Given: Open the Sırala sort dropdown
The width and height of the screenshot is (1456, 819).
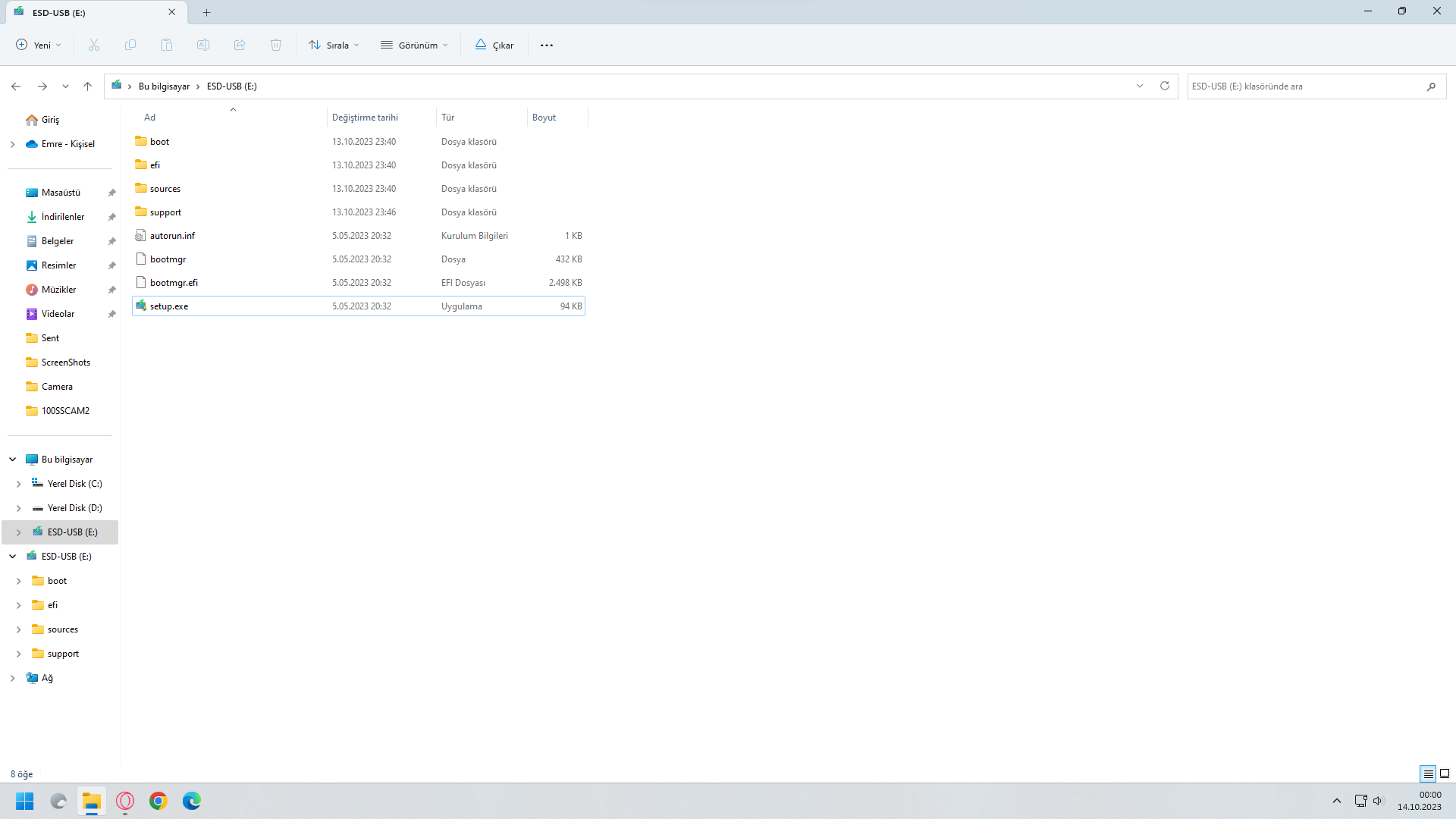Looking at the screenshot, I should (x=334, y=45).
